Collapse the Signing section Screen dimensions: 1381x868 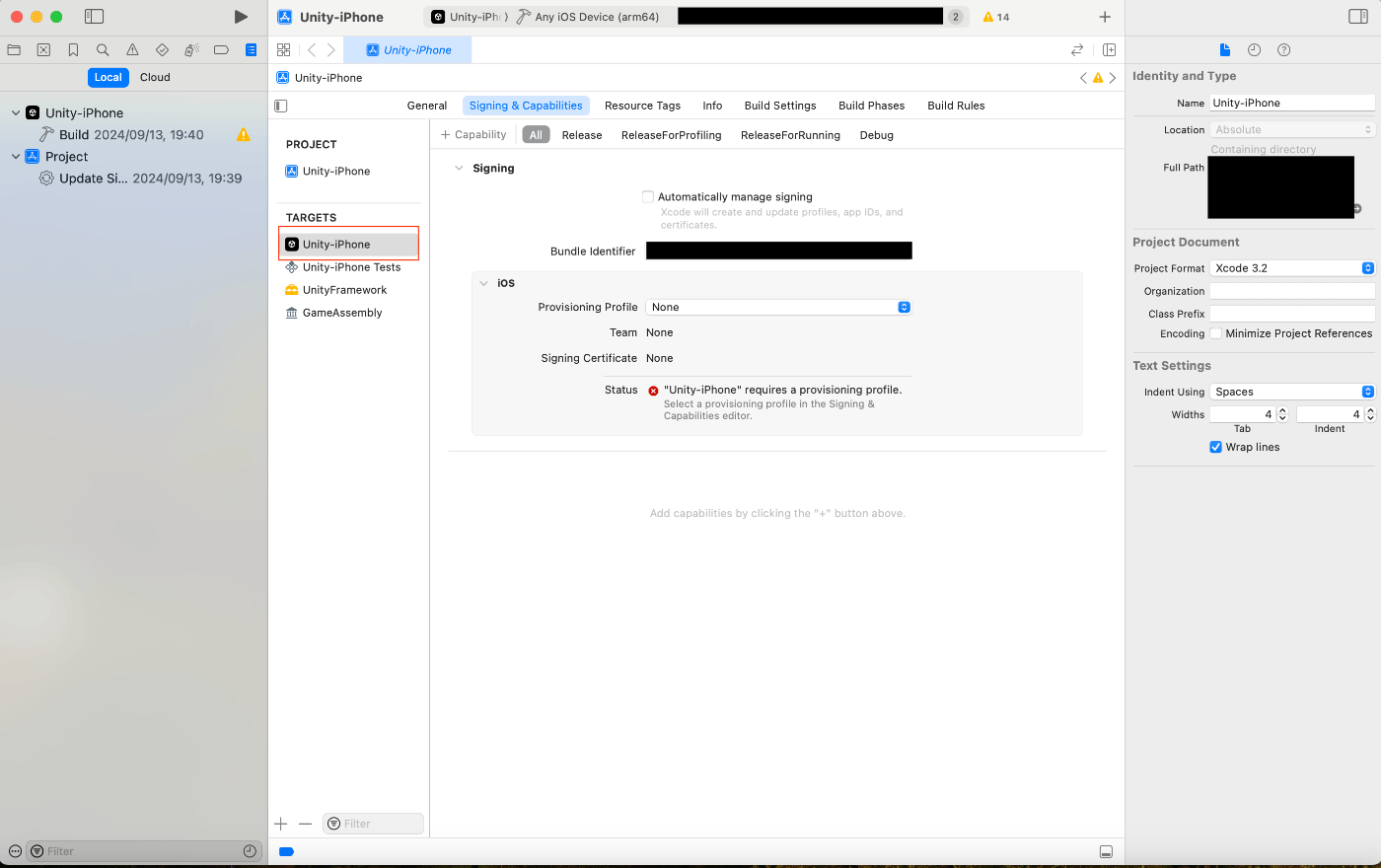point(459,169)
